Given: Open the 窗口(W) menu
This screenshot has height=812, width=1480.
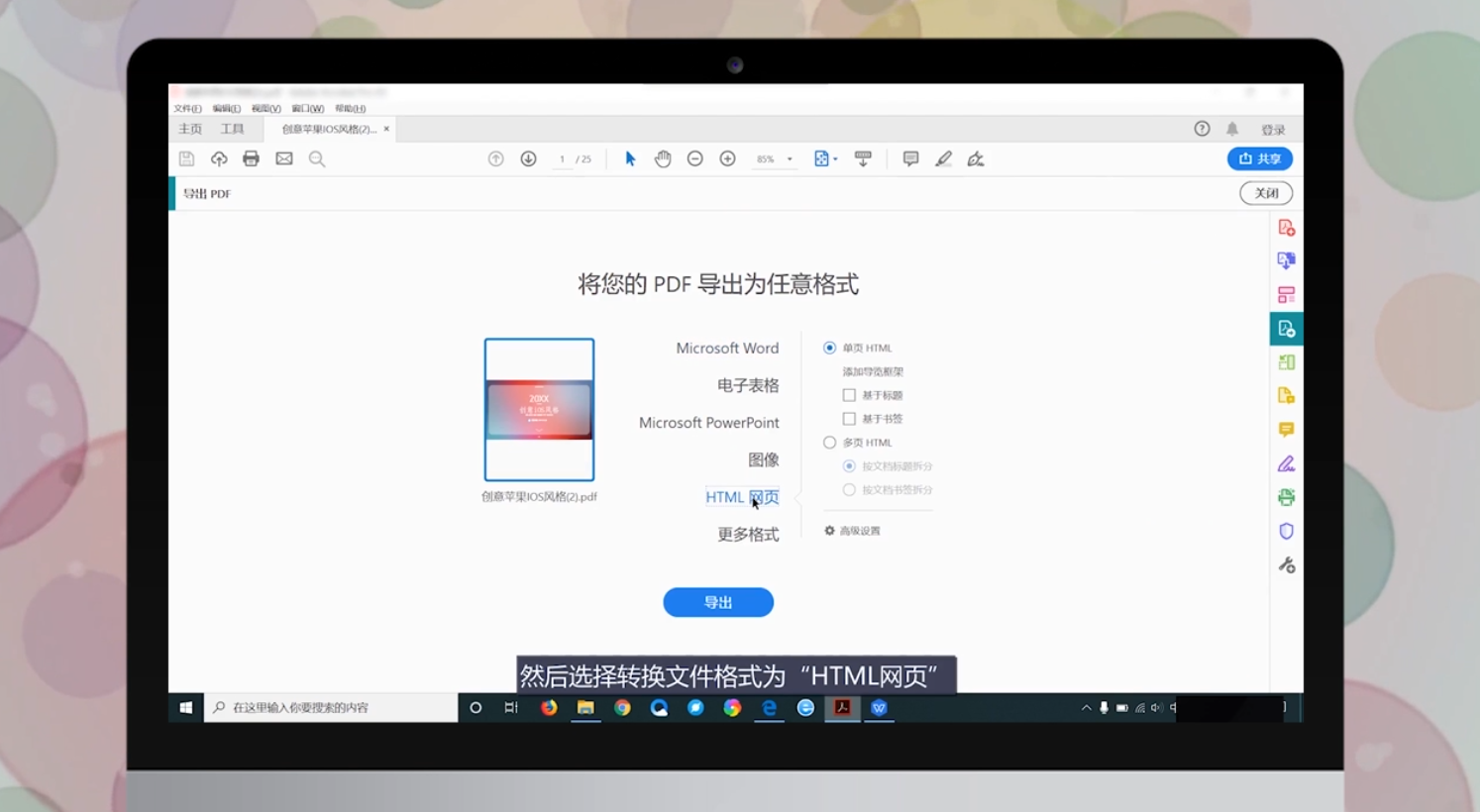Looking at the screenshot, I should pos(307,109).
